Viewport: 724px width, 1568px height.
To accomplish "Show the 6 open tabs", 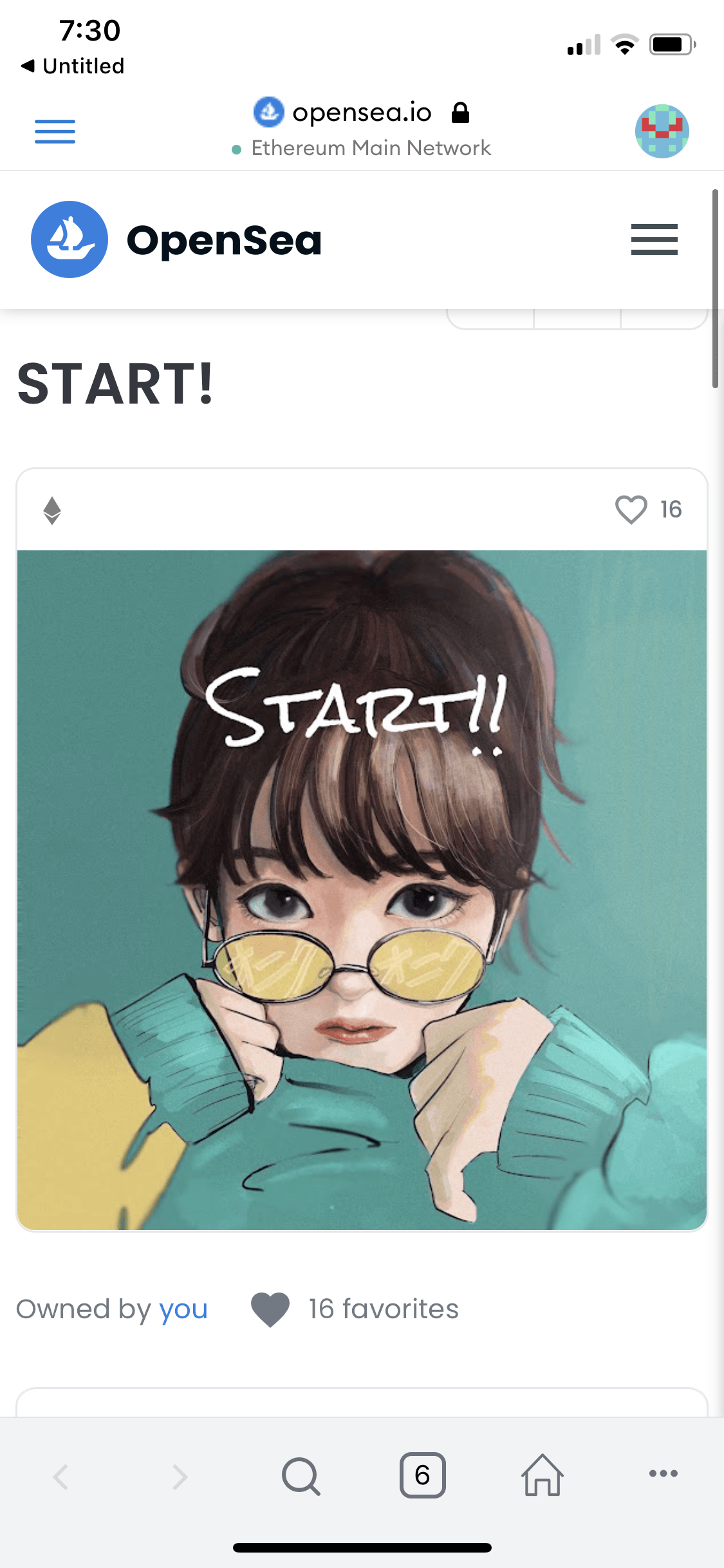I will 422,1475.
